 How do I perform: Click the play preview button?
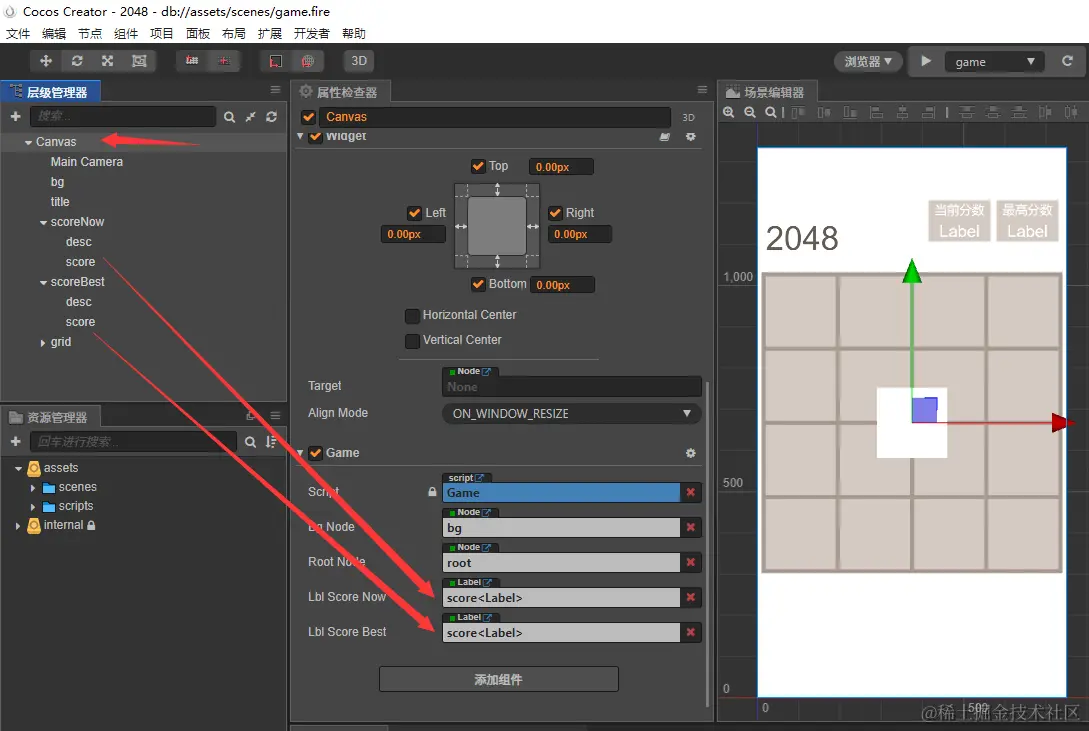click(926, 61)
